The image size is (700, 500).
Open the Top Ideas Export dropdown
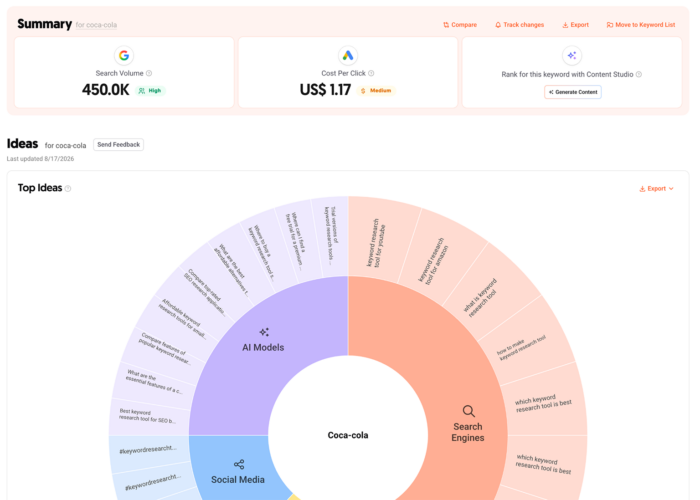[x=656, y=189]
